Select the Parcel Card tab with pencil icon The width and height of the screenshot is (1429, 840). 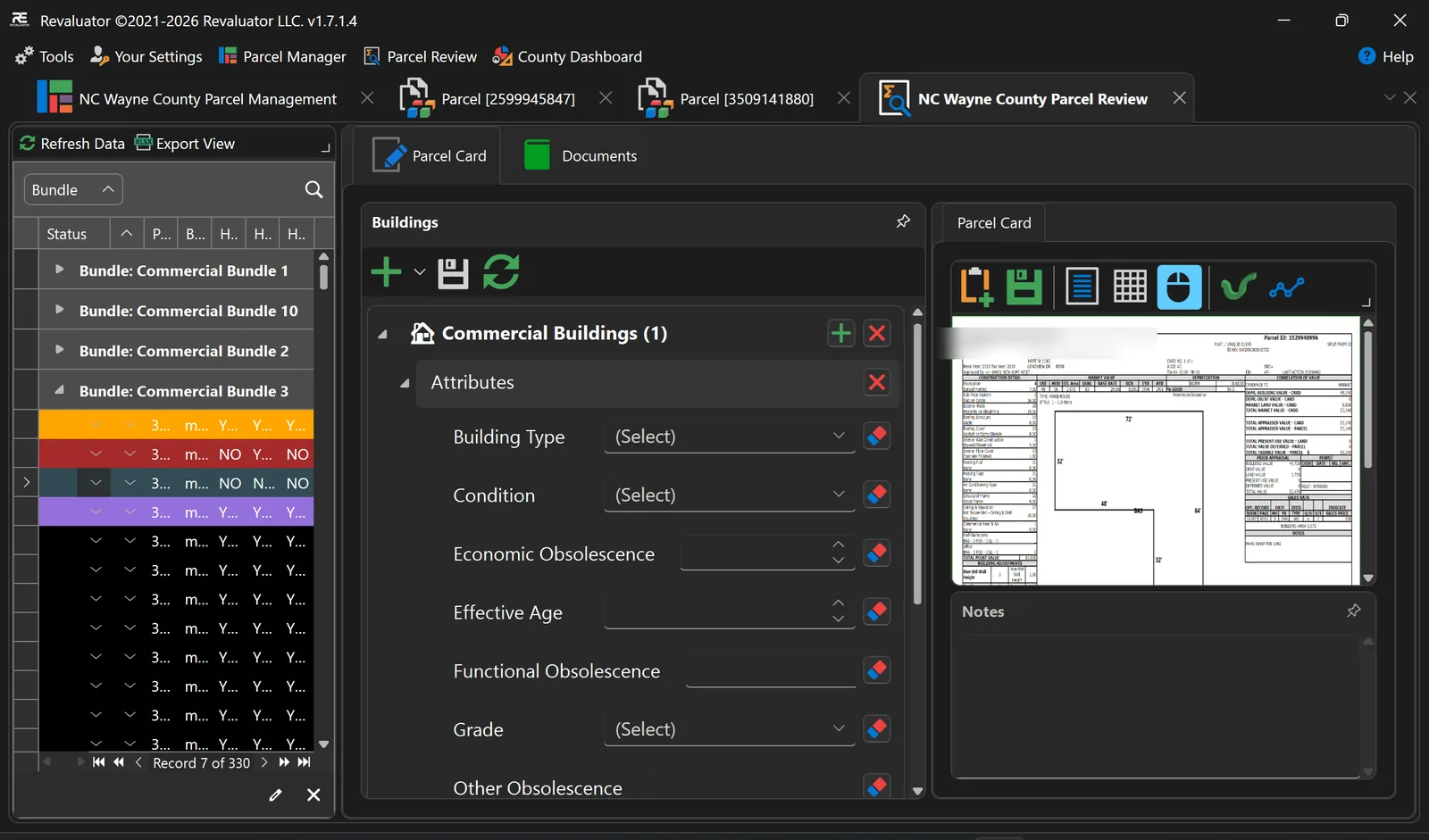pyautogui.click(x=429, y=155)
